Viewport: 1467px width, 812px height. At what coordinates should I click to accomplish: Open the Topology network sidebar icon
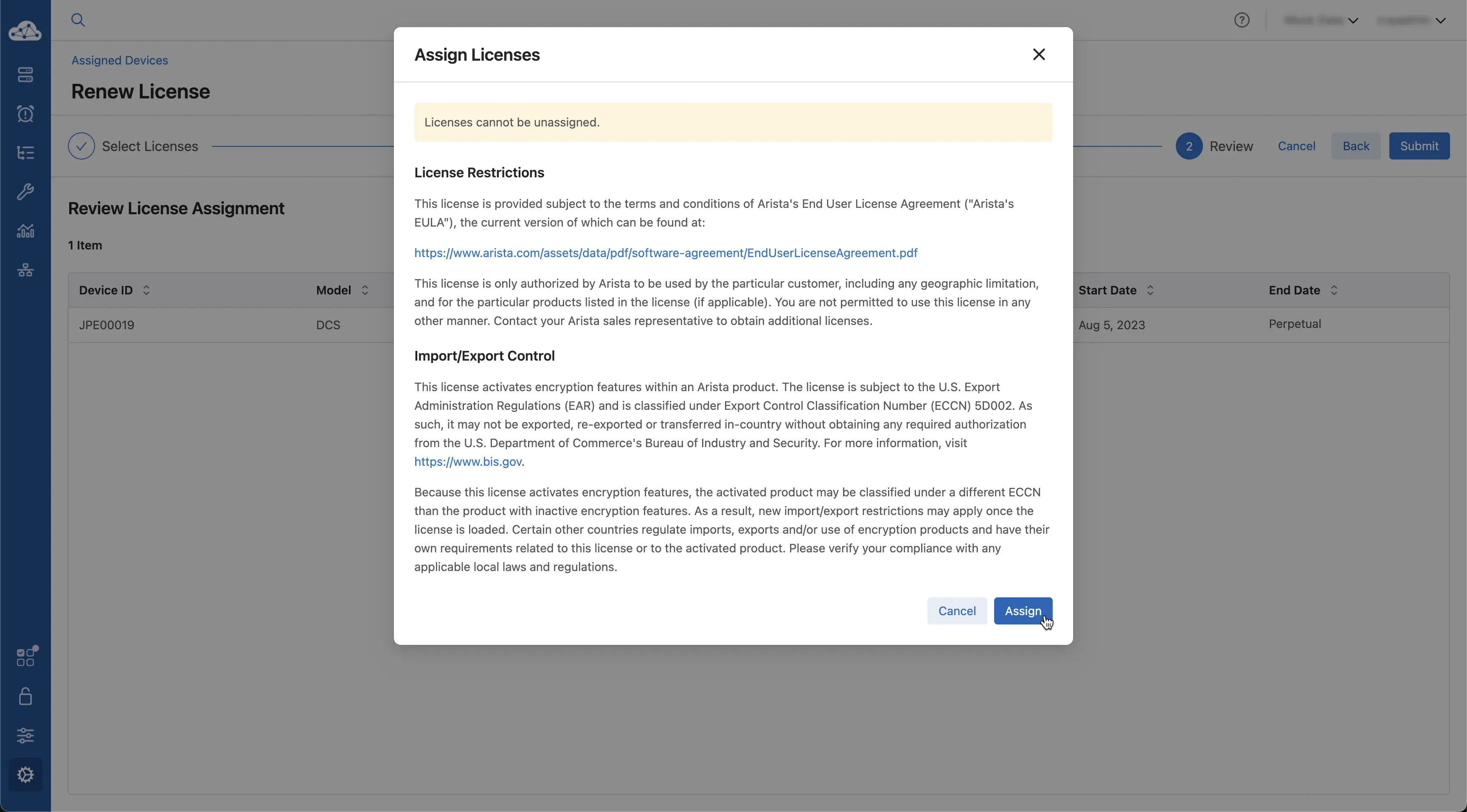(25, 270)
